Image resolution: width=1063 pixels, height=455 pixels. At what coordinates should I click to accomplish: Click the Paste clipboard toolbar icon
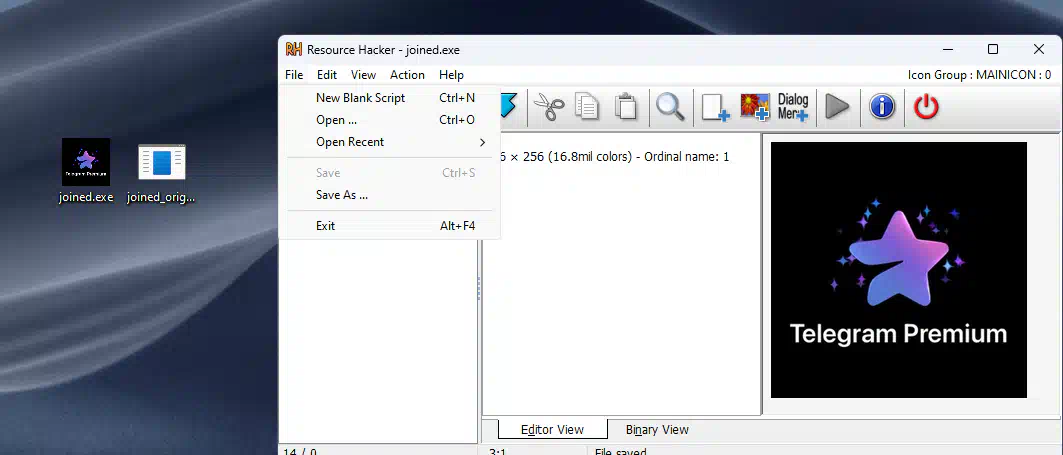[626, 107]
